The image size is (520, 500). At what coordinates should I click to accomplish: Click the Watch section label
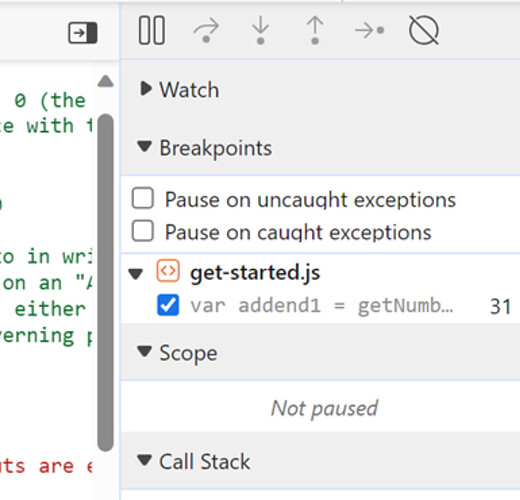189,90
